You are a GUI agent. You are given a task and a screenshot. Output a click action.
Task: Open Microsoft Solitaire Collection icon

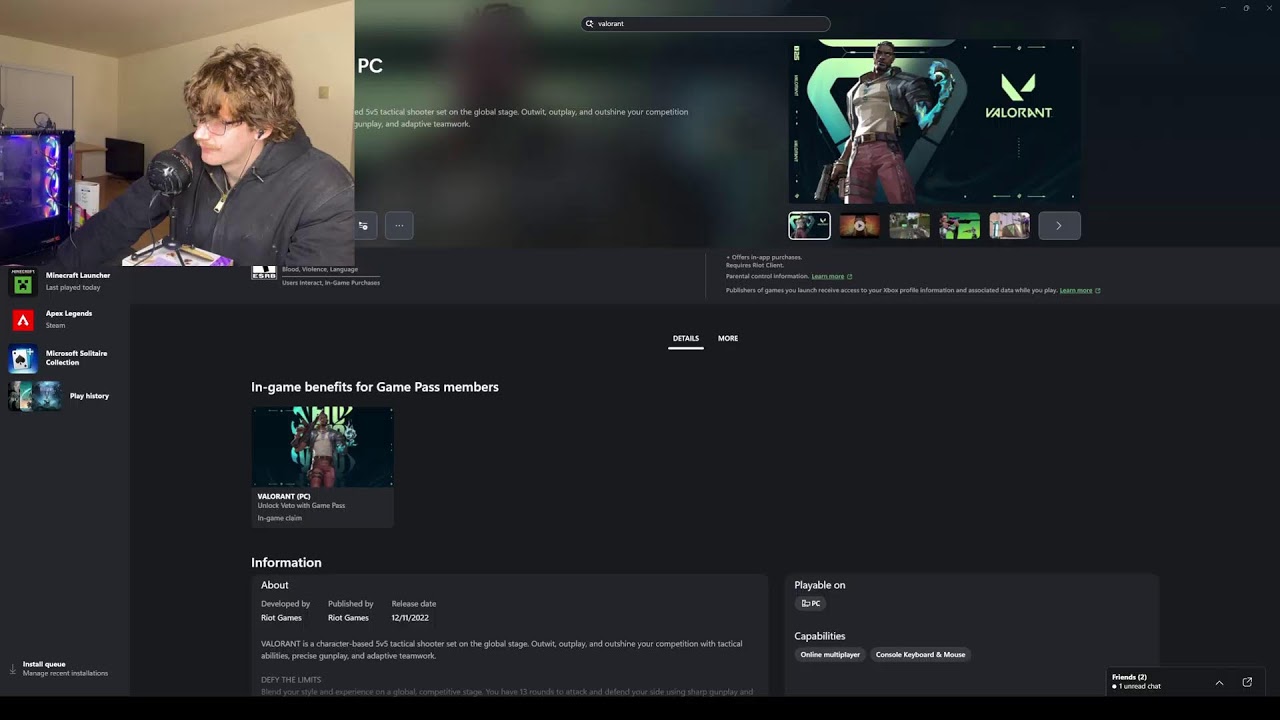[x=23, y=358]
